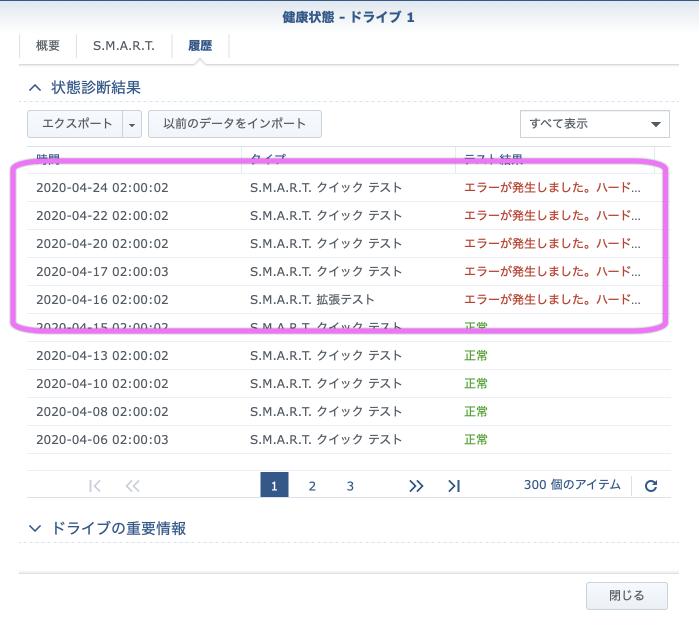Click the previous page icon
Image resolution: width=699 pixels, height=617 pixels.
[x=132, y=486]
